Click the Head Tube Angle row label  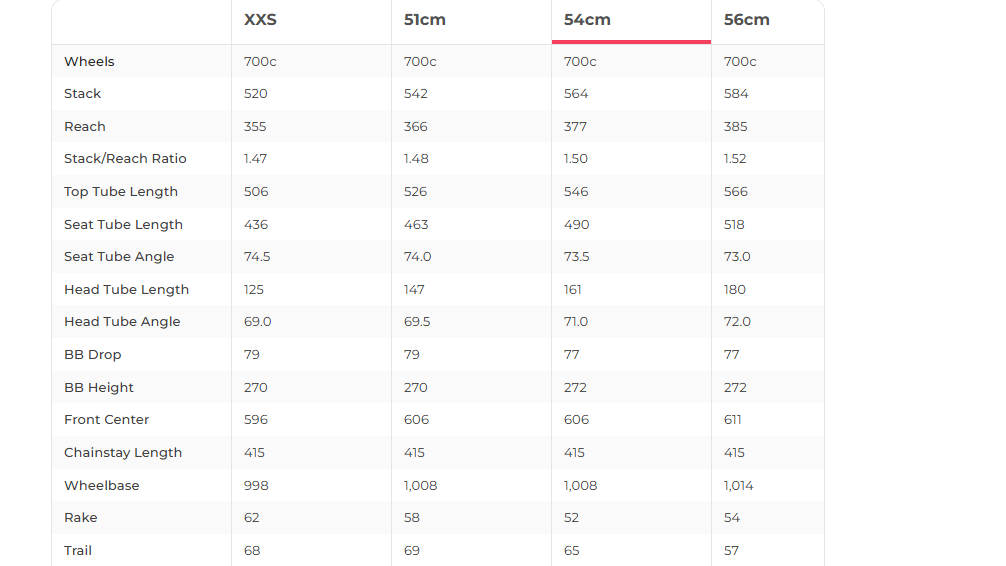tap(122, 322)
